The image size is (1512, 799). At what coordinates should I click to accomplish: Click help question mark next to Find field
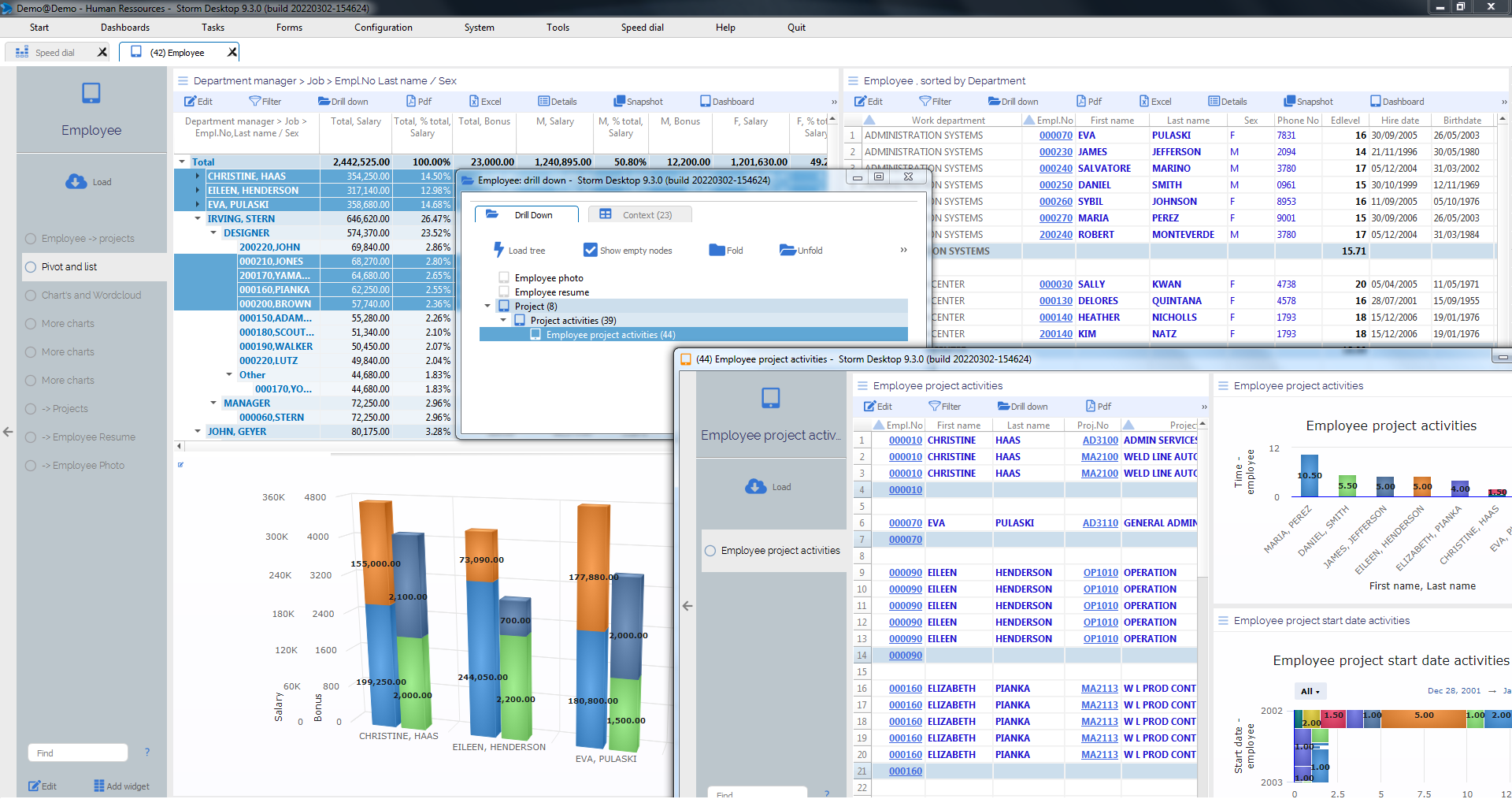147,753
